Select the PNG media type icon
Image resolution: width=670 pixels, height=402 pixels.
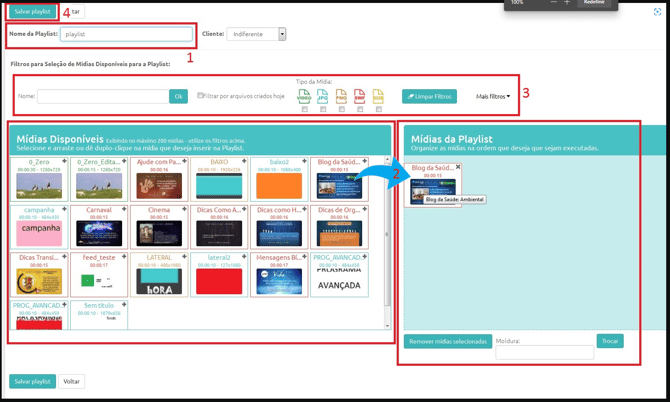[341, 97]
